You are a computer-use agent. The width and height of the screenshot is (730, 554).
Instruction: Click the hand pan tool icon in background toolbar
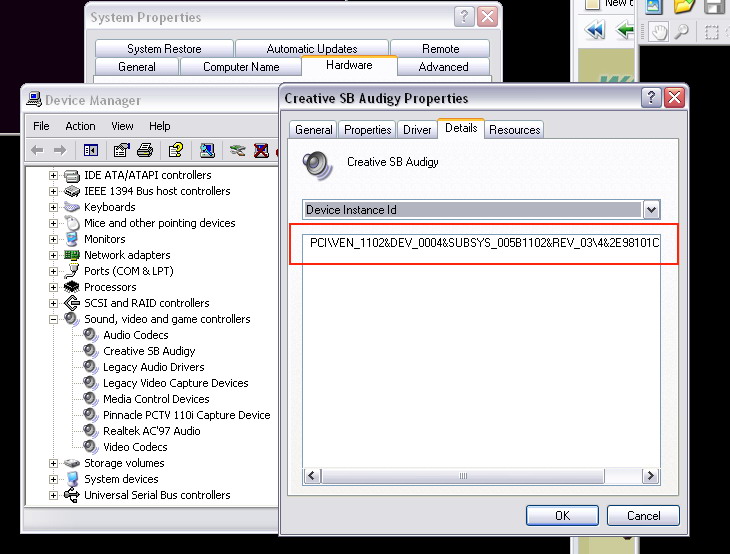coord(658,32)
